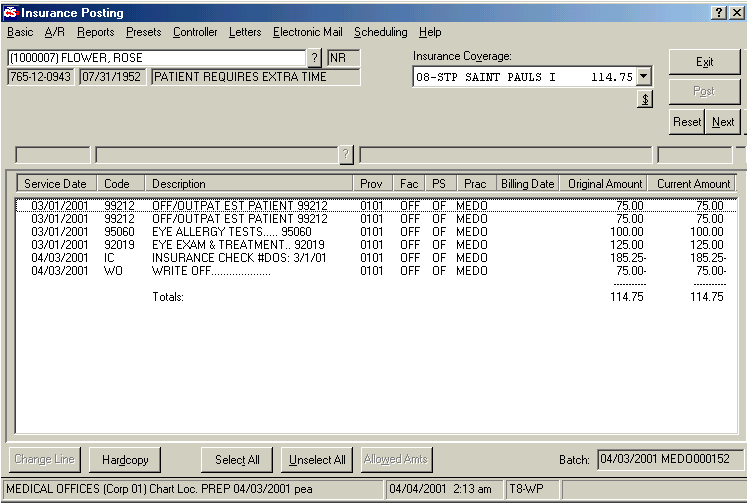Click the birth date 07/31/1952

pos(112,77)
